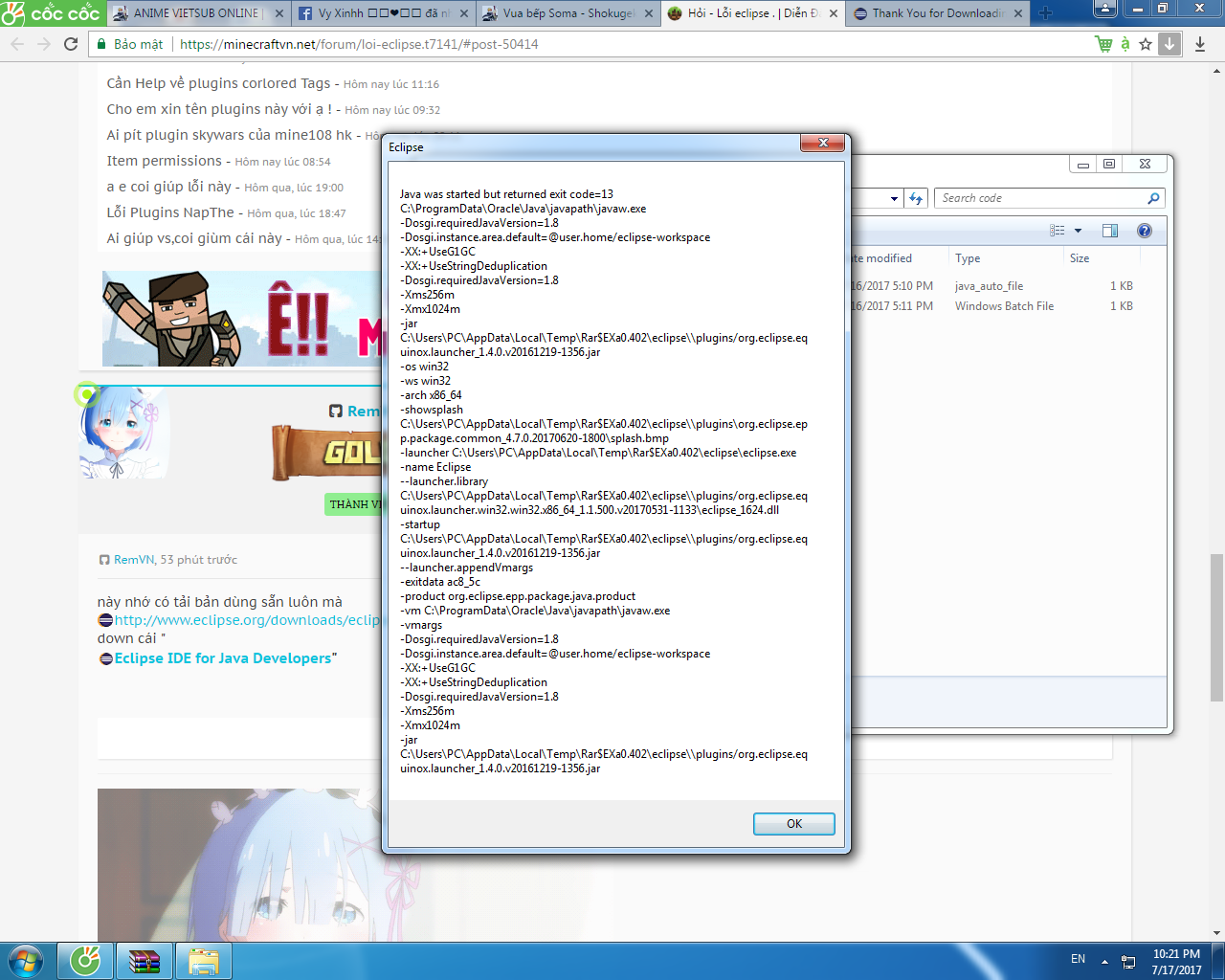The width and height of the screenshot is (1225, 980).
Task: Open Explorer help question mark icon
Action: (1144, 231)
